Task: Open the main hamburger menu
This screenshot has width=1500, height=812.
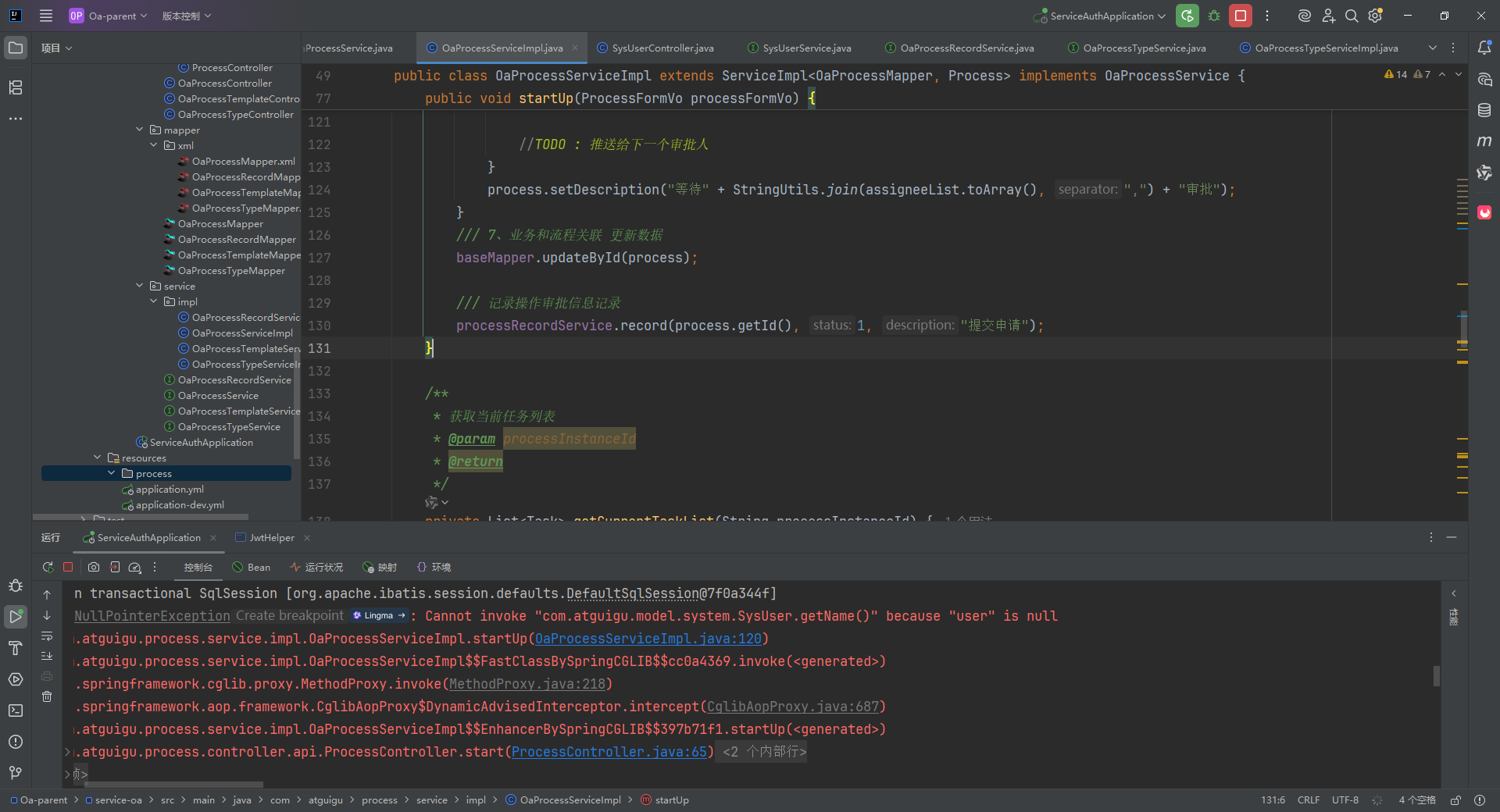Action: click(x=46, y=16)
